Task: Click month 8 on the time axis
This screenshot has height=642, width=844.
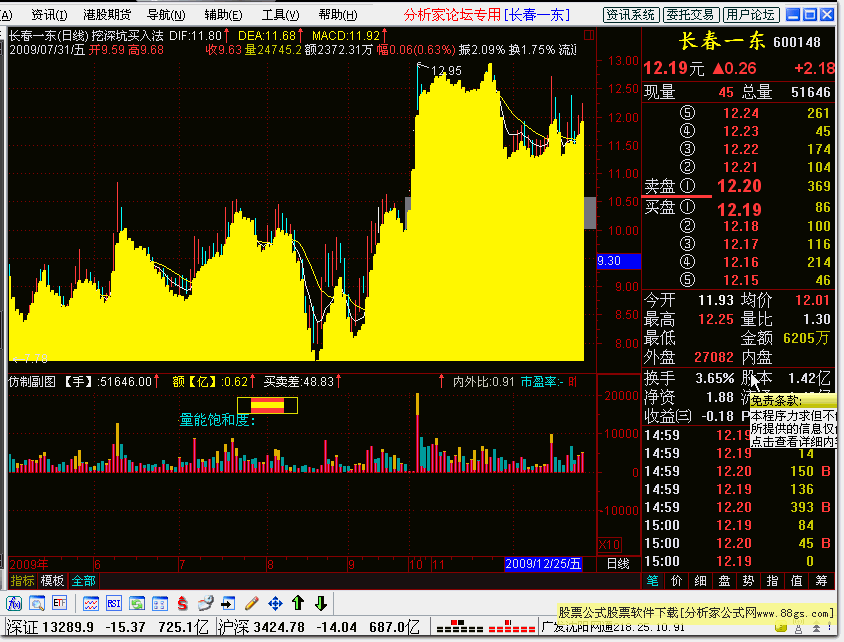Action: coord(270,565)
